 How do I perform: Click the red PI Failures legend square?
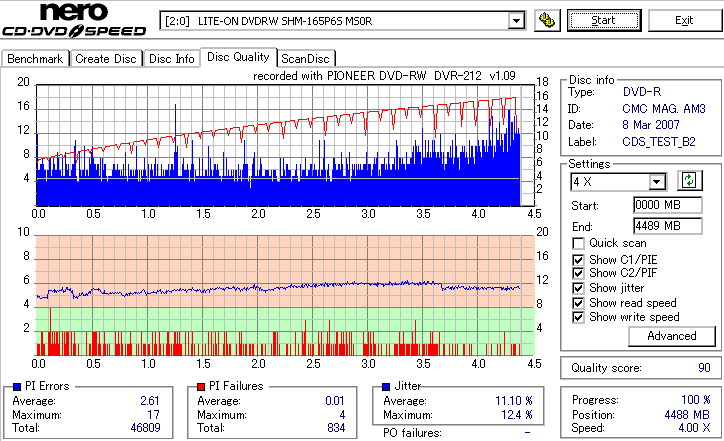click(201, 387)
